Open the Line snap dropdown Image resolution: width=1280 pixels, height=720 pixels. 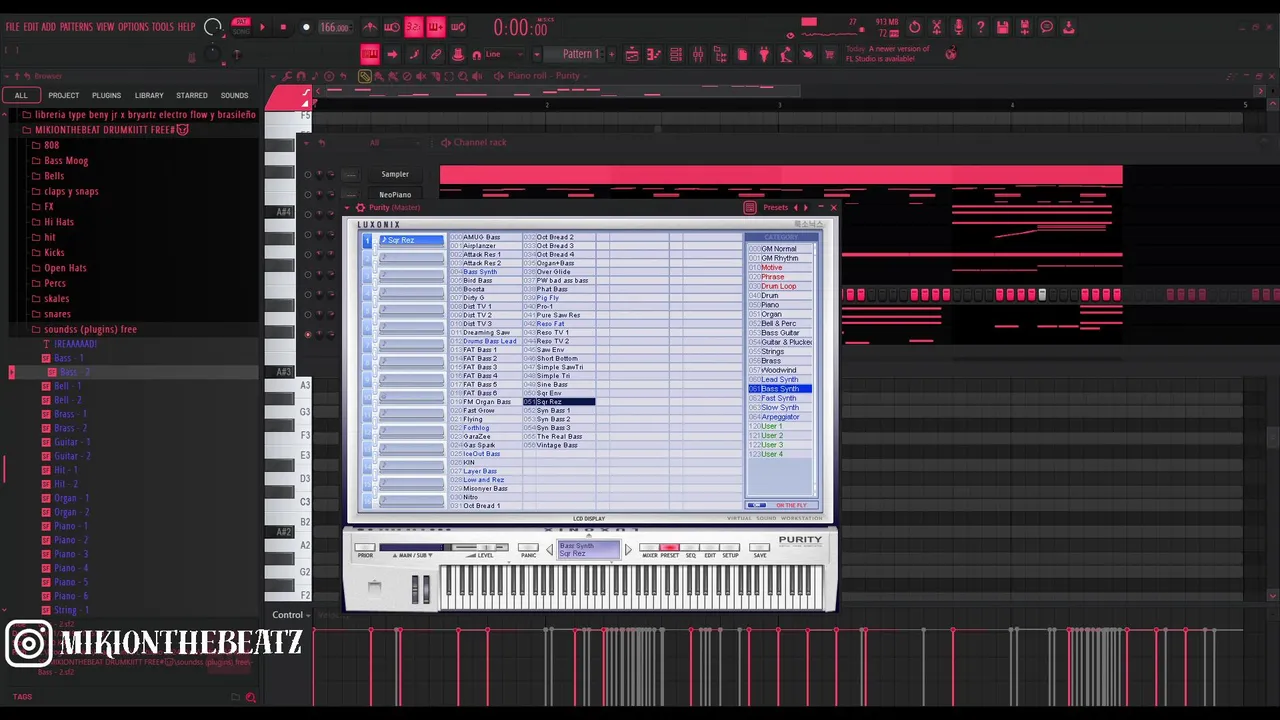(504, 54)
